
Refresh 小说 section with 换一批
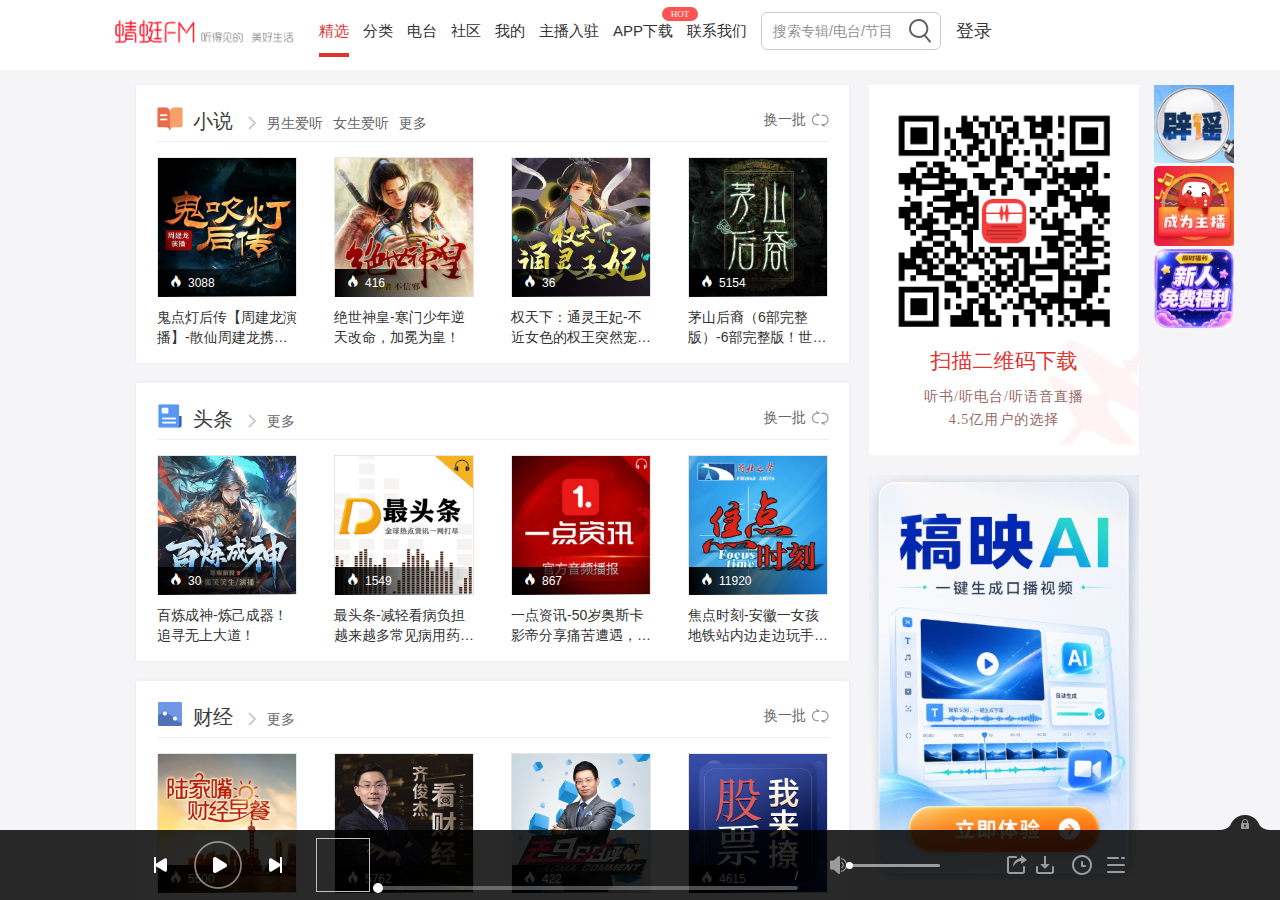click(796, 120)
